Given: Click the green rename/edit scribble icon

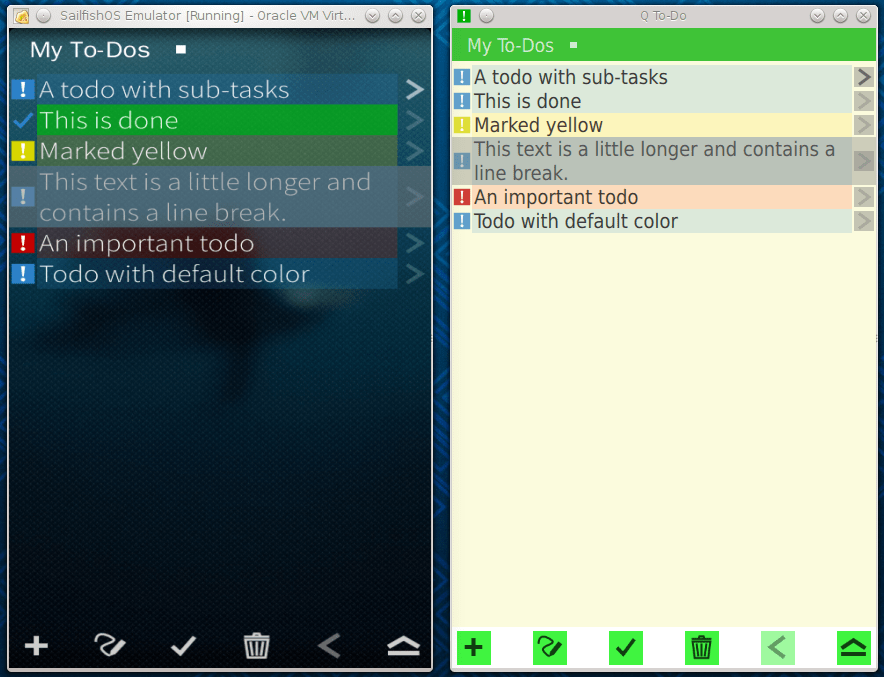Looking at the screenshot, I should point(549,648).
